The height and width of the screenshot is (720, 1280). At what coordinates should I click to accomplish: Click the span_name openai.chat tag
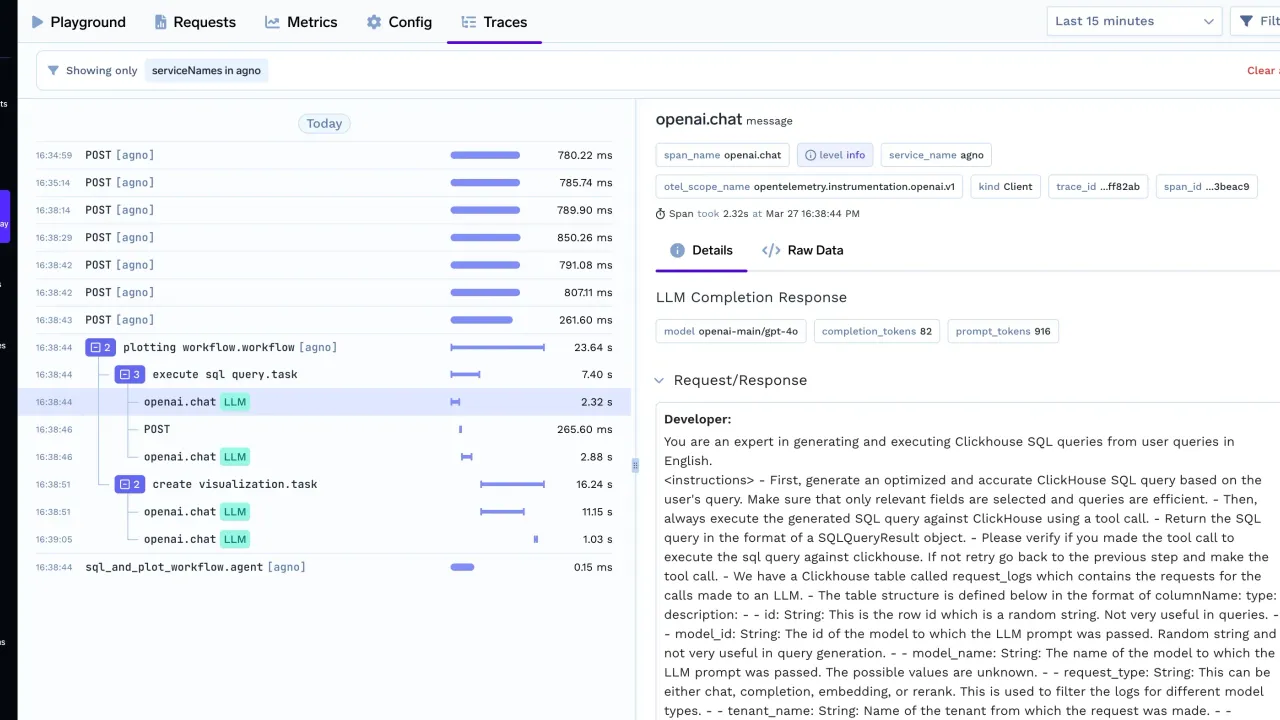click(x=722, y=155)
